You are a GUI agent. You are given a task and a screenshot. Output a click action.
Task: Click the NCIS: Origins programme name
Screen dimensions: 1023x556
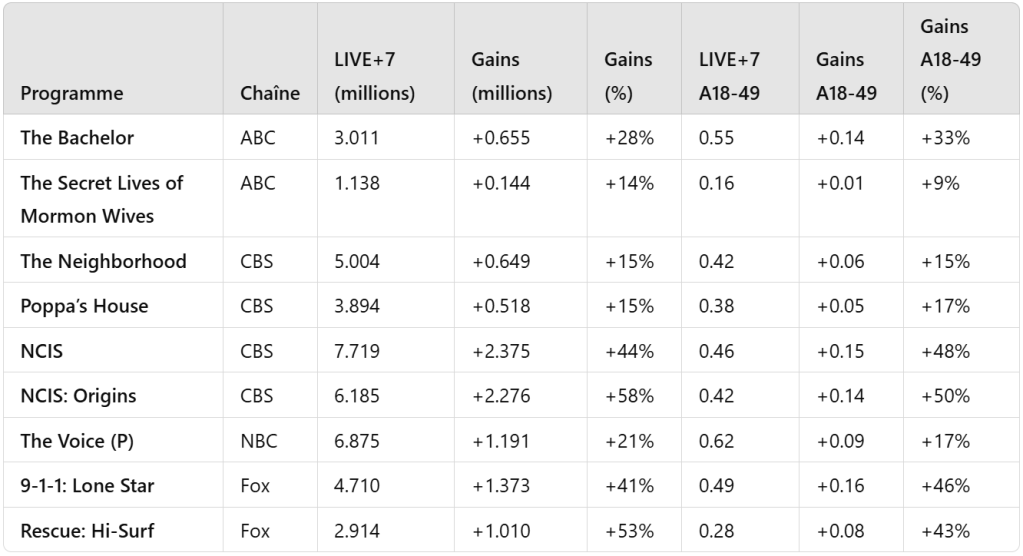click(78, 396)
